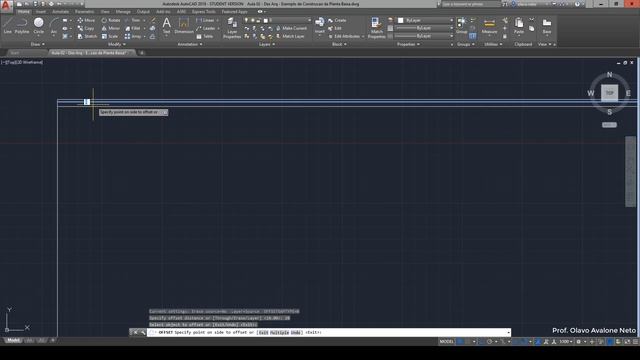640x360 pixels.
Task: Click the Group tool
Action: (462, 25)
